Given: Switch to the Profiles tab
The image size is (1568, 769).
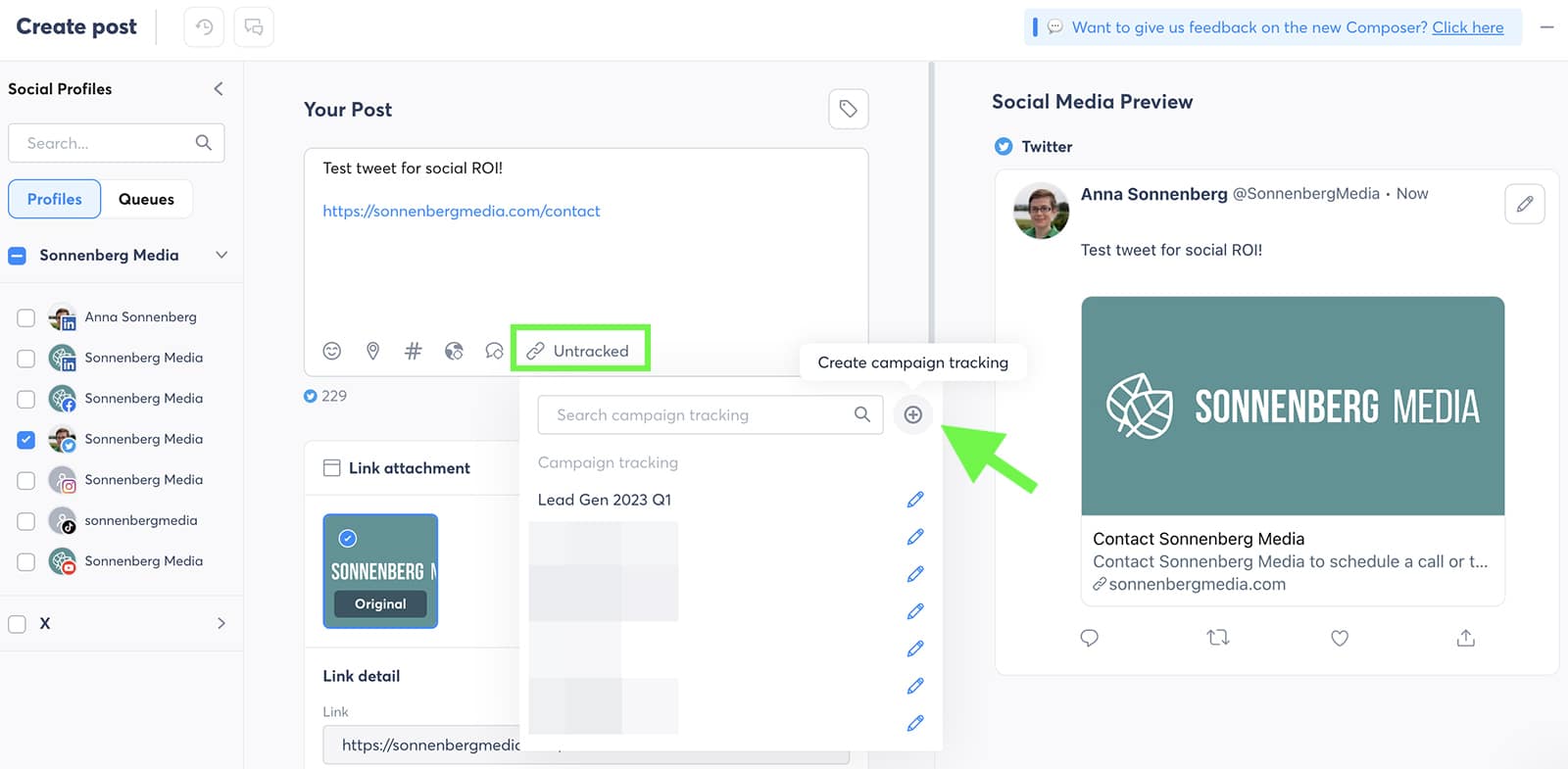Looking at the screenshot, I should point(55,199).
